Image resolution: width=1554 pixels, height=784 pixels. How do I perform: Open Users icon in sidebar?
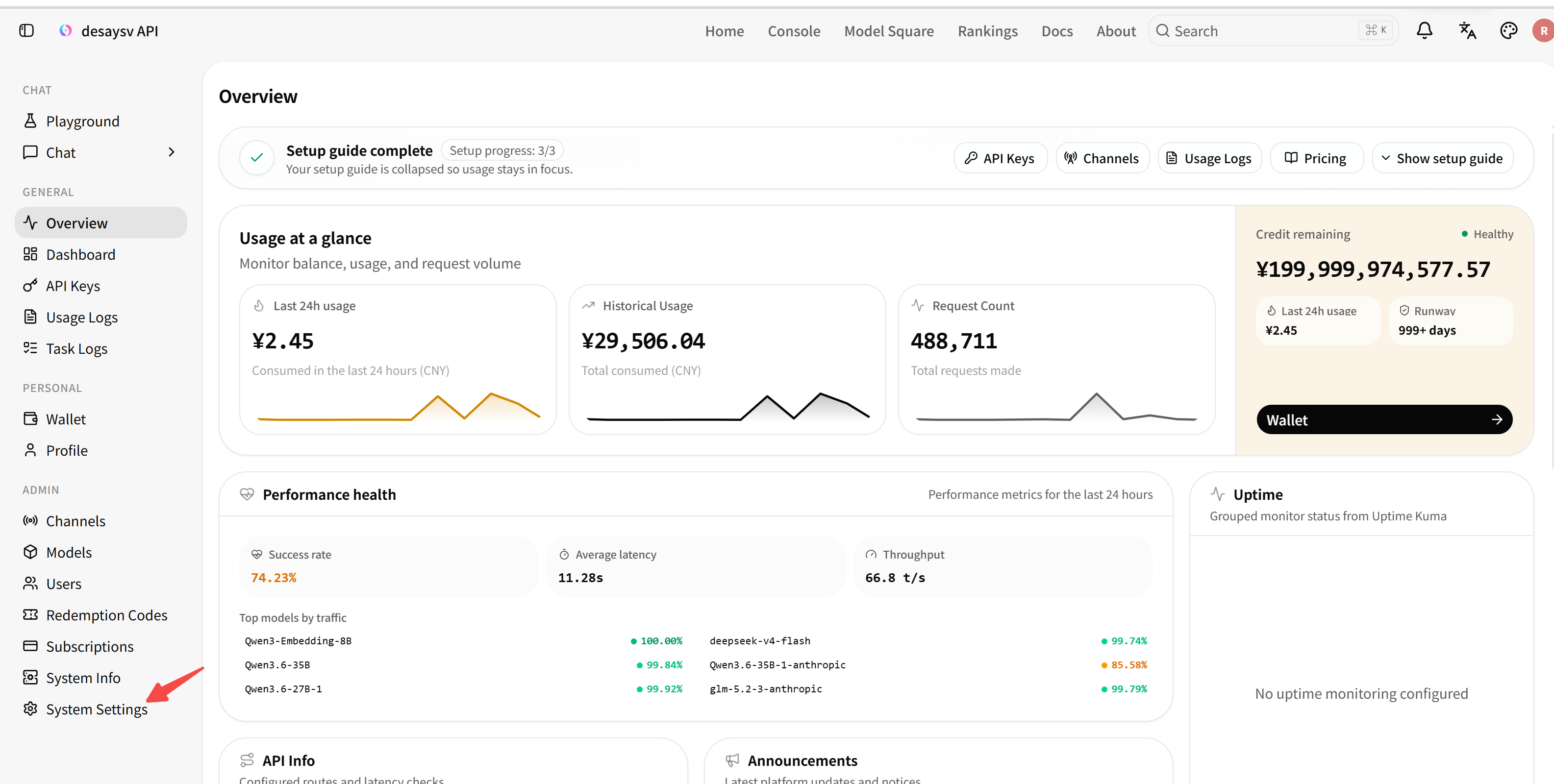(30, 584)
